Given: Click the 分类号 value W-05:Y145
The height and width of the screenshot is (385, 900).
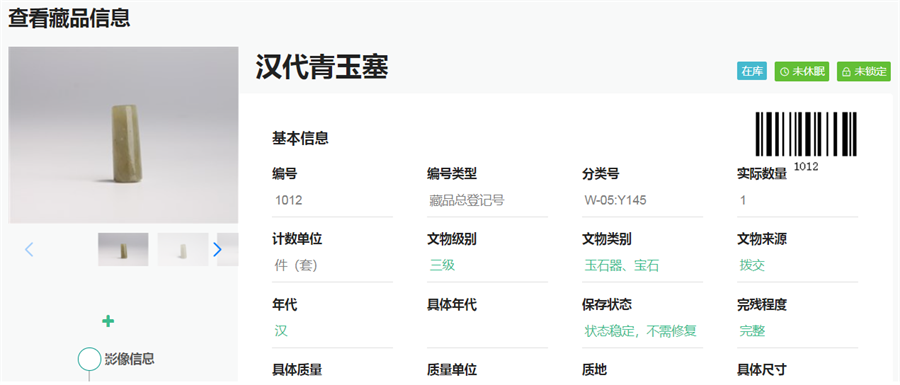Looking at the screenshot, I should [x=615, y=200].
